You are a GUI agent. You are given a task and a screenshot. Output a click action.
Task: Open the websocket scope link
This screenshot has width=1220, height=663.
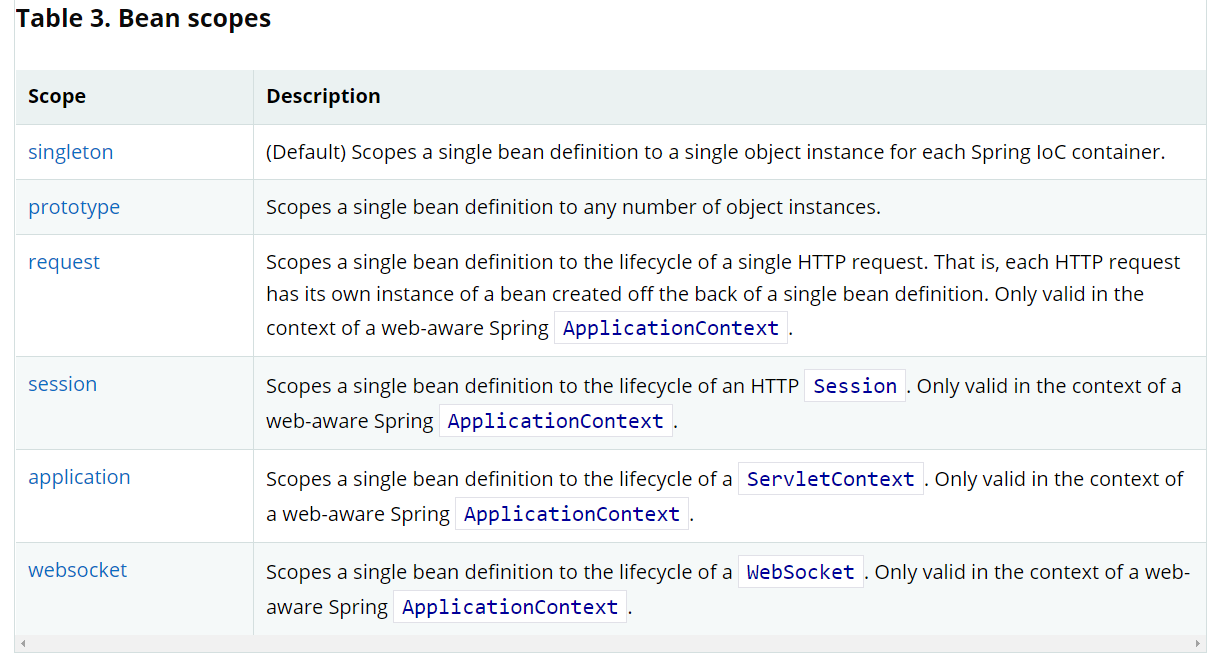[77, 570]
